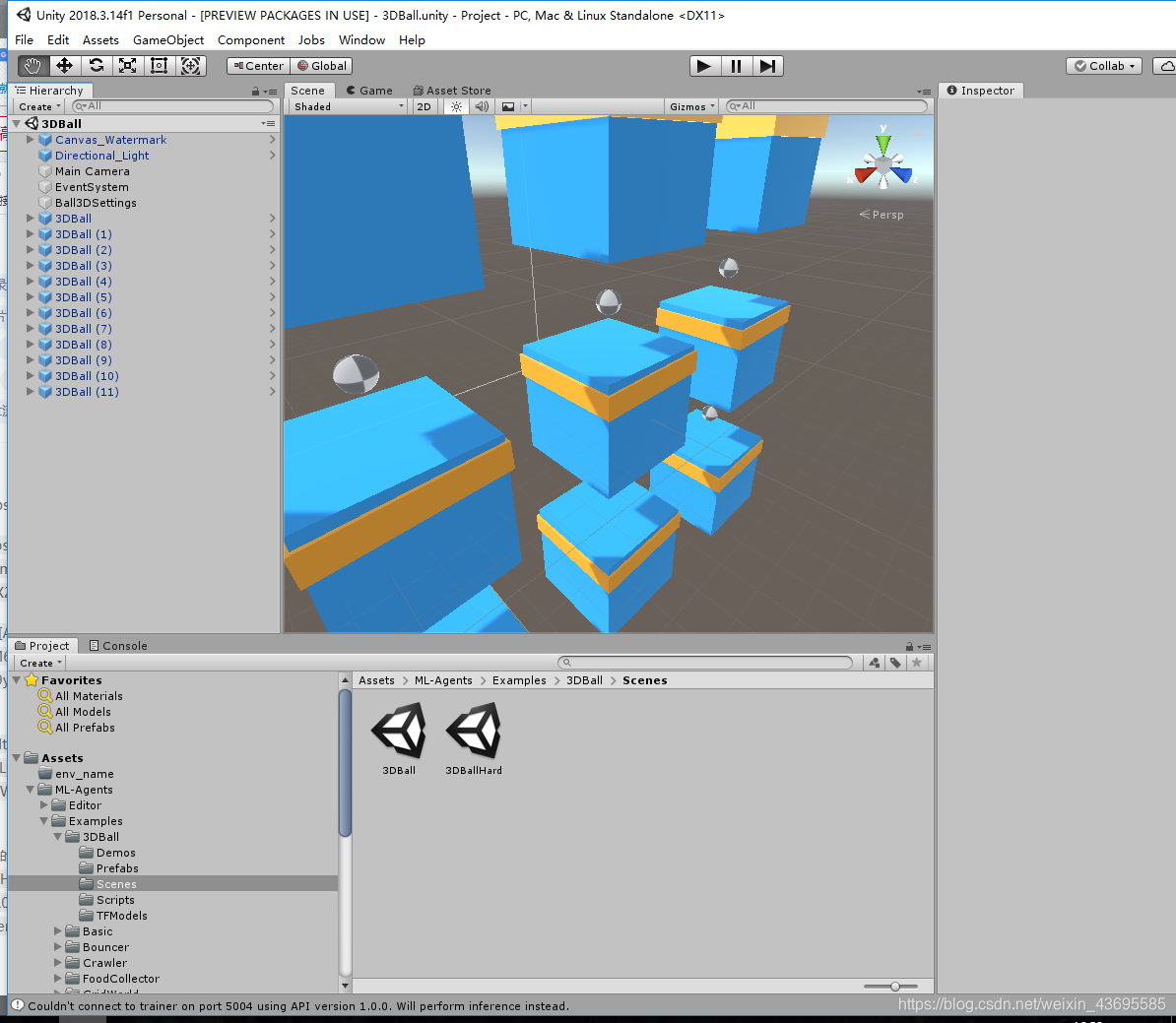Select Directional_Light in Hierarchy
Screen dimensions: 1176x1023
click(101, 156)
